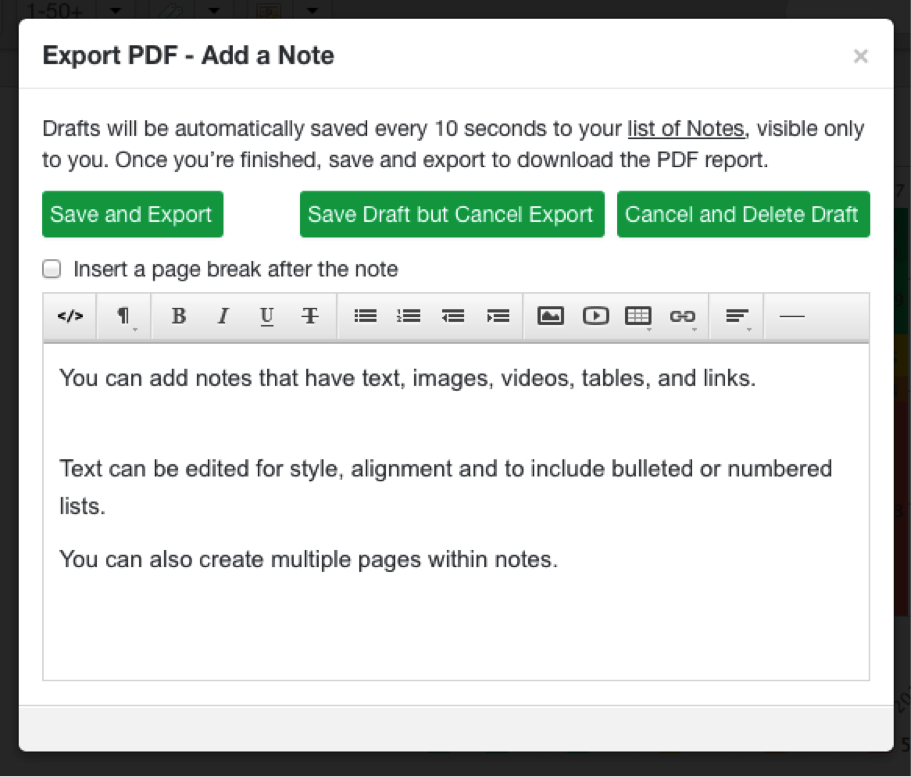Decrease indent with outdent icon

click(453, 316)
